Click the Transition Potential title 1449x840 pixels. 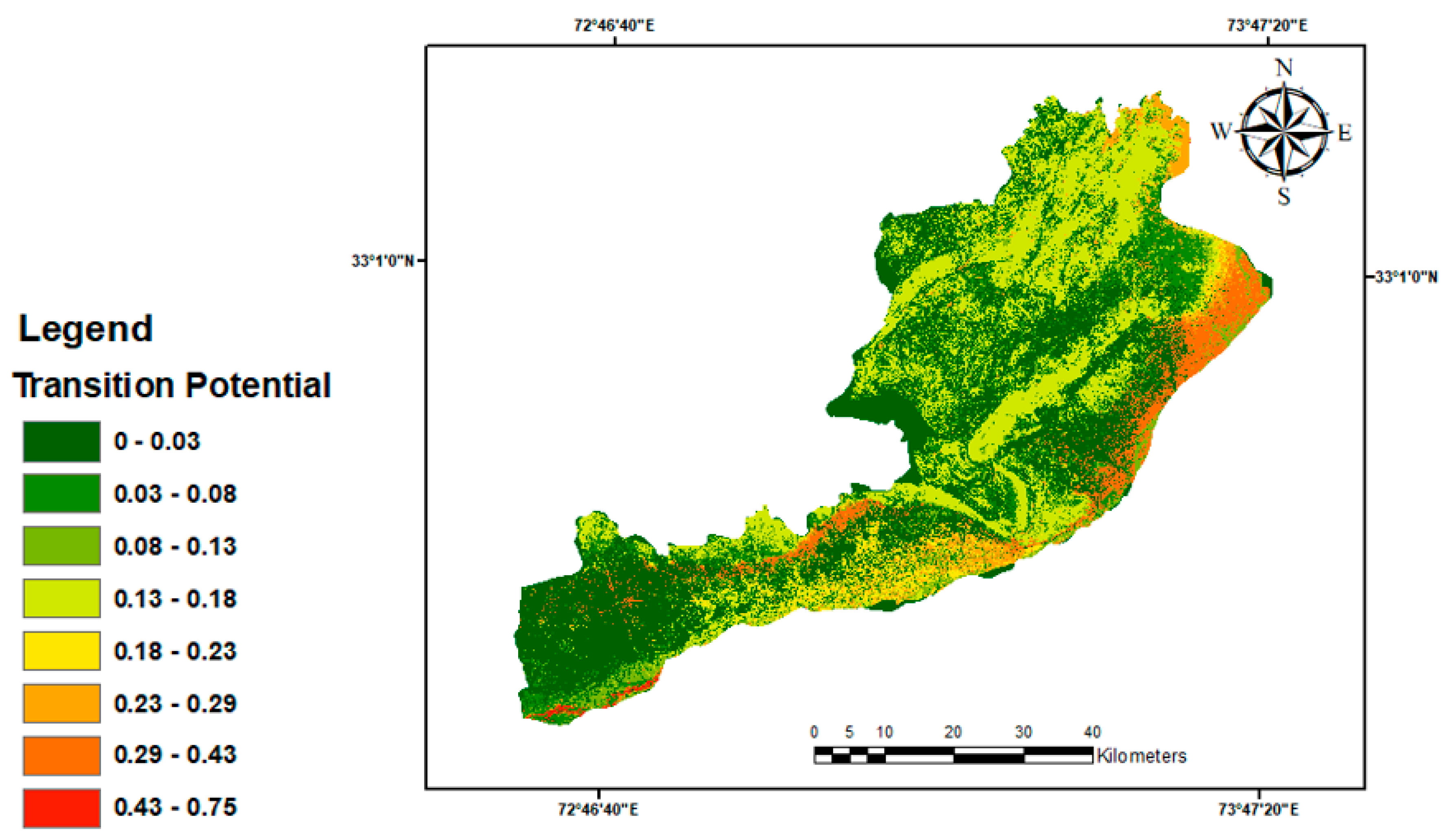pyautogui.click(x=172, y=385)
